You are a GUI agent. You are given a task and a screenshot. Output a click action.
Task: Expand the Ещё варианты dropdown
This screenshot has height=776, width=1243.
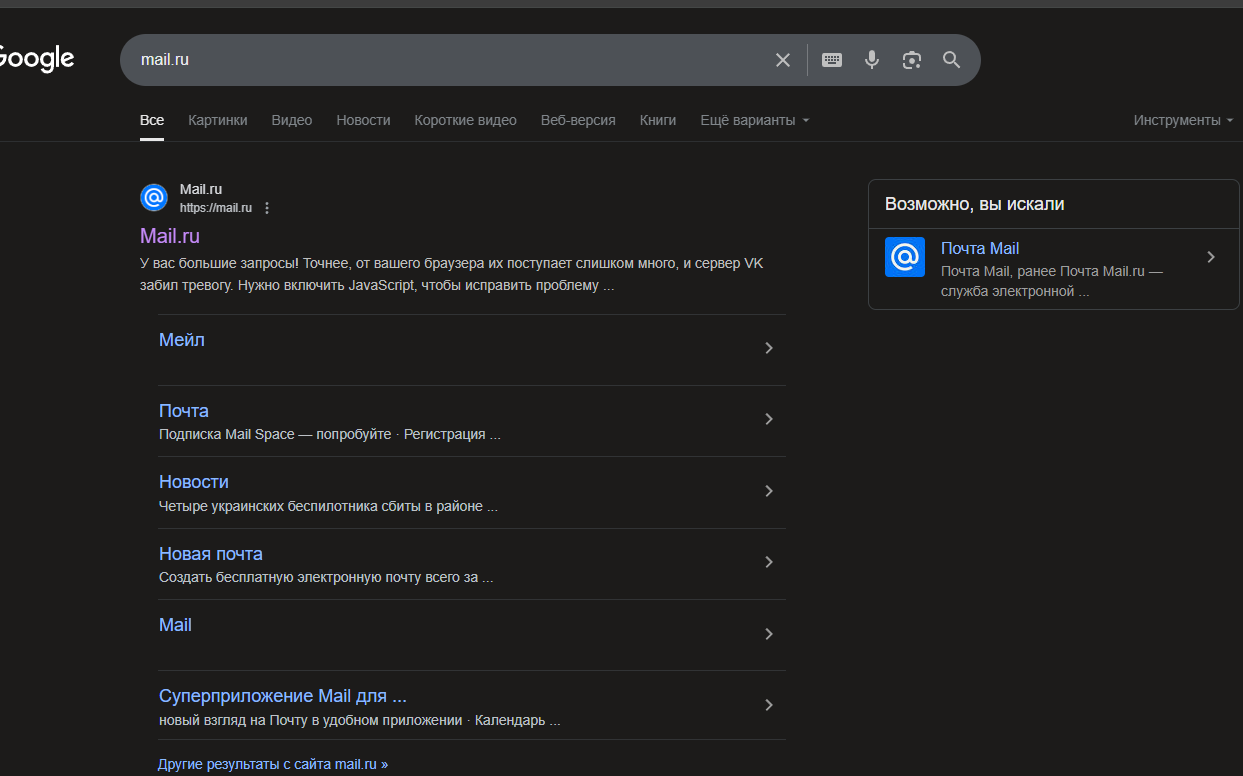coord(755,120)
